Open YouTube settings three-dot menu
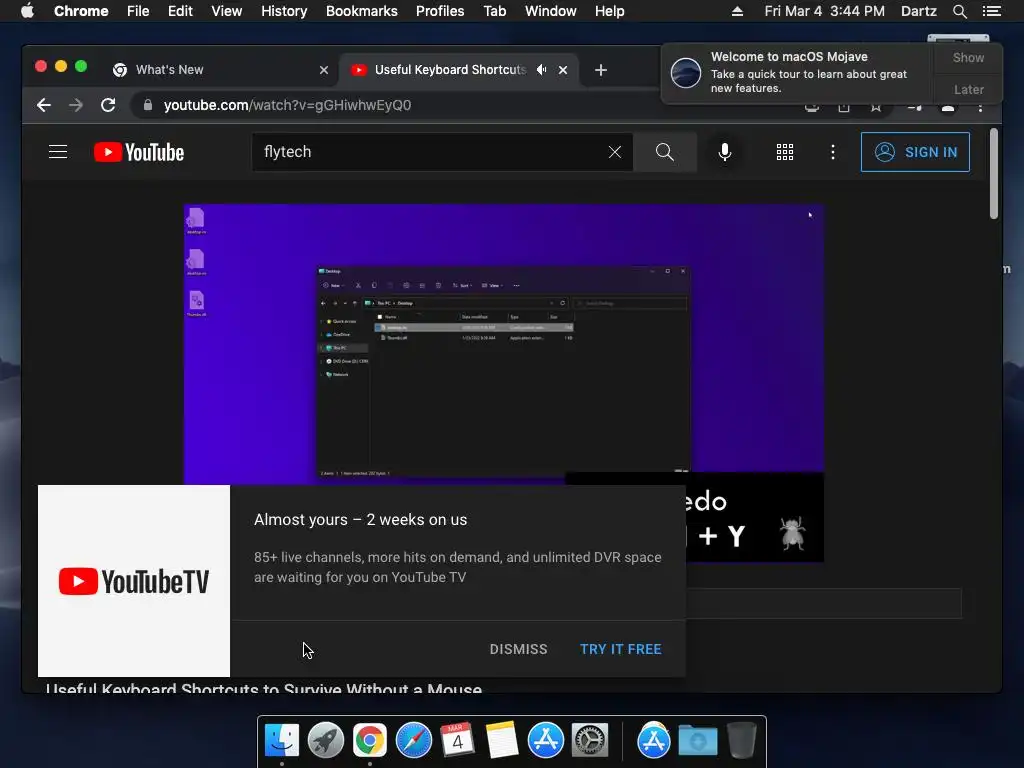 [833, 152]
